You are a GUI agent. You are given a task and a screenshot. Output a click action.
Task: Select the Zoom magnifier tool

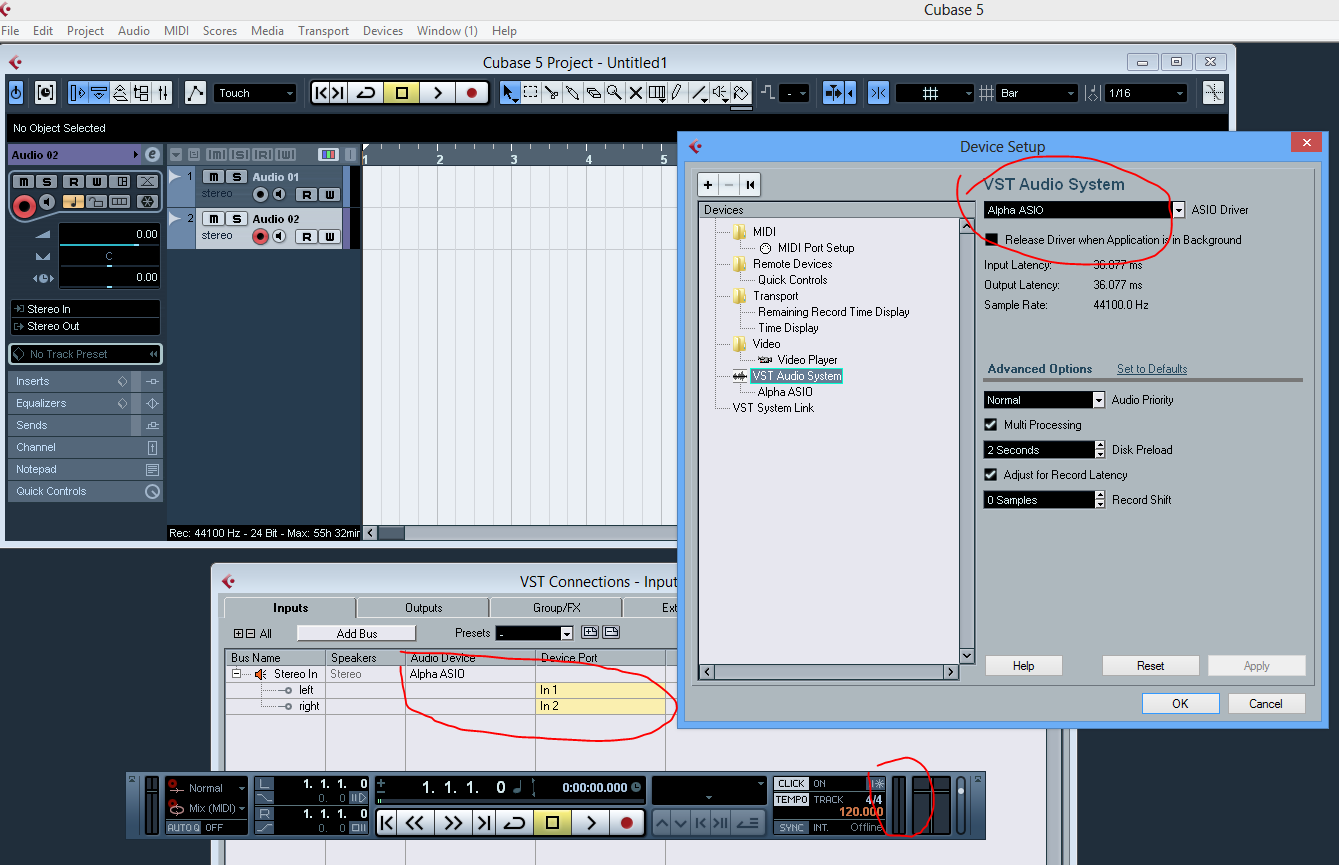[615, 93]
